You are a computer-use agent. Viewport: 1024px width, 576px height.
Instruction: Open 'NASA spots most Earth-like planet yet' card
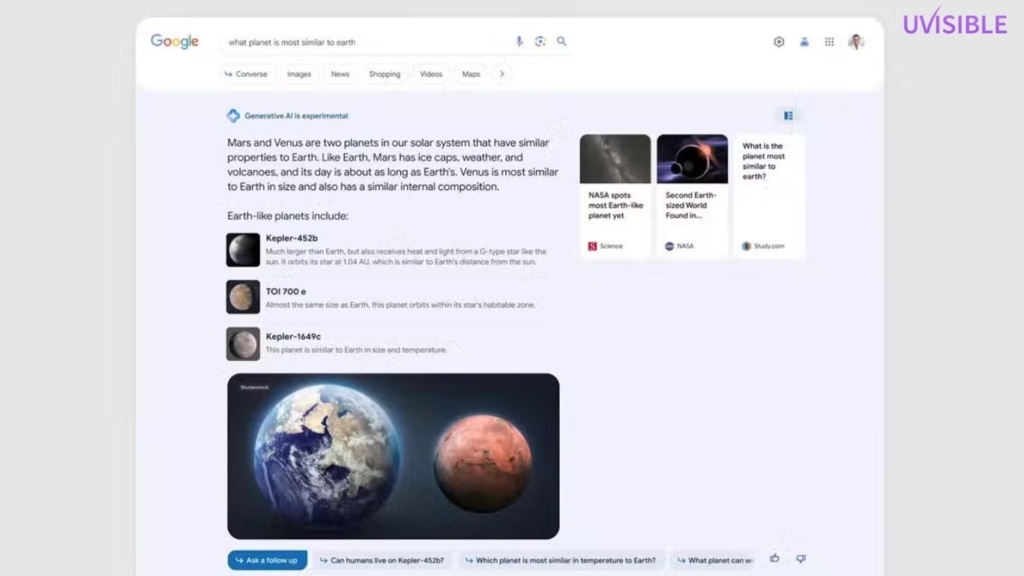click(615, 196)
